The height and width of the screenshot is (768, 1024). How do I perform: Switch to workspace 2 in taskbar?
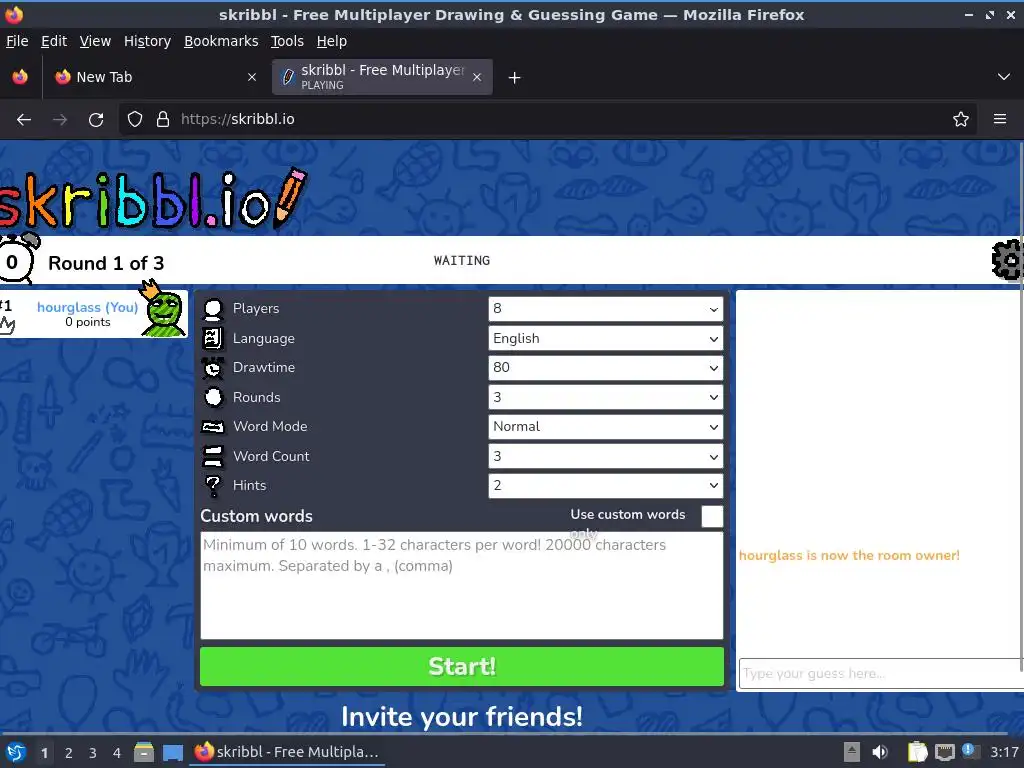click(69, 753)
